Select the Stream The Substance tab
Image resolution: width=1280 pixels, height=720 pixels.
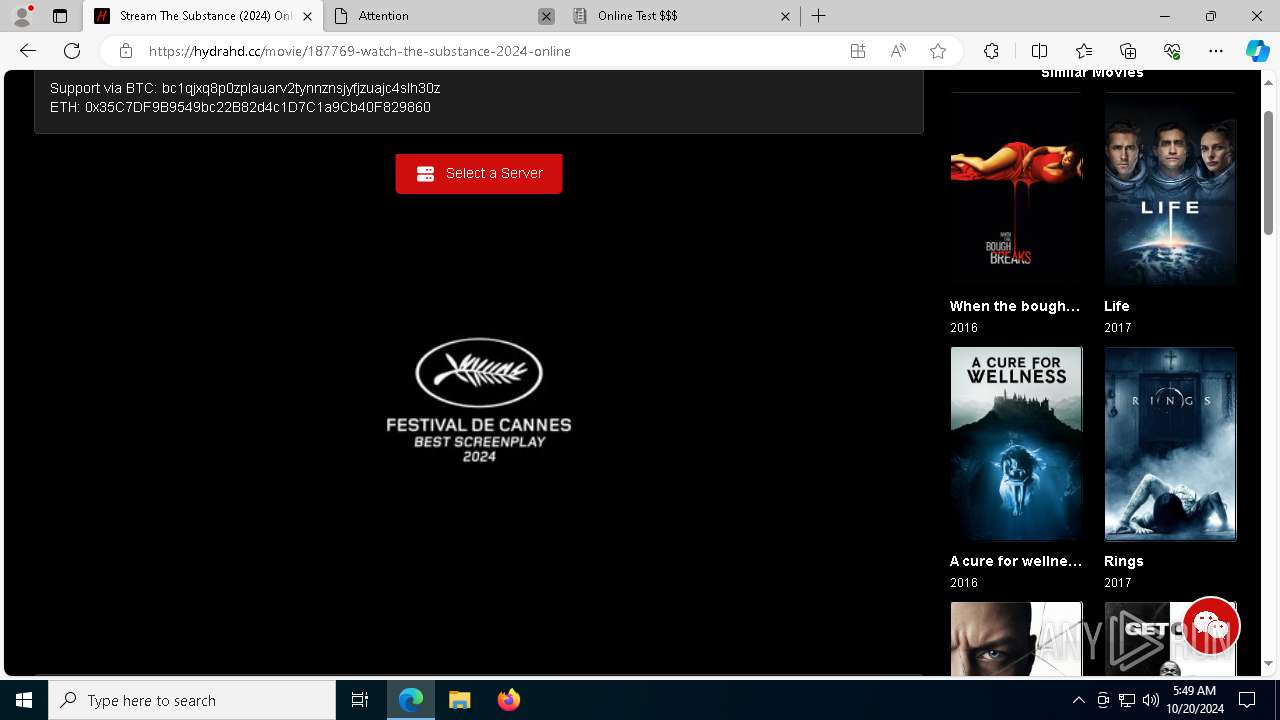[x=203, y=16]
